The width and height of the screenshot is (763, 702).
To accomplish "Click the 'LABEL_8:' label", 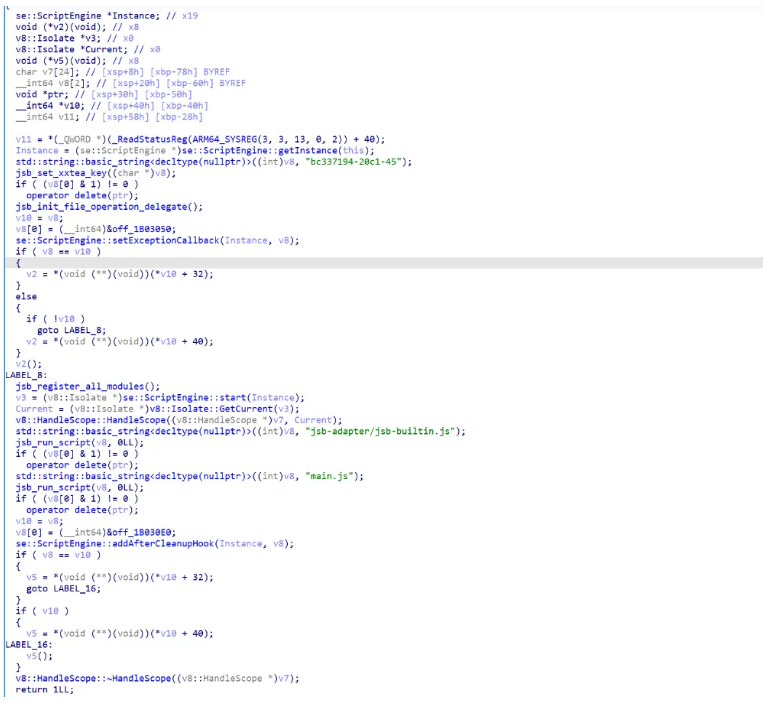I will (26, 375).
